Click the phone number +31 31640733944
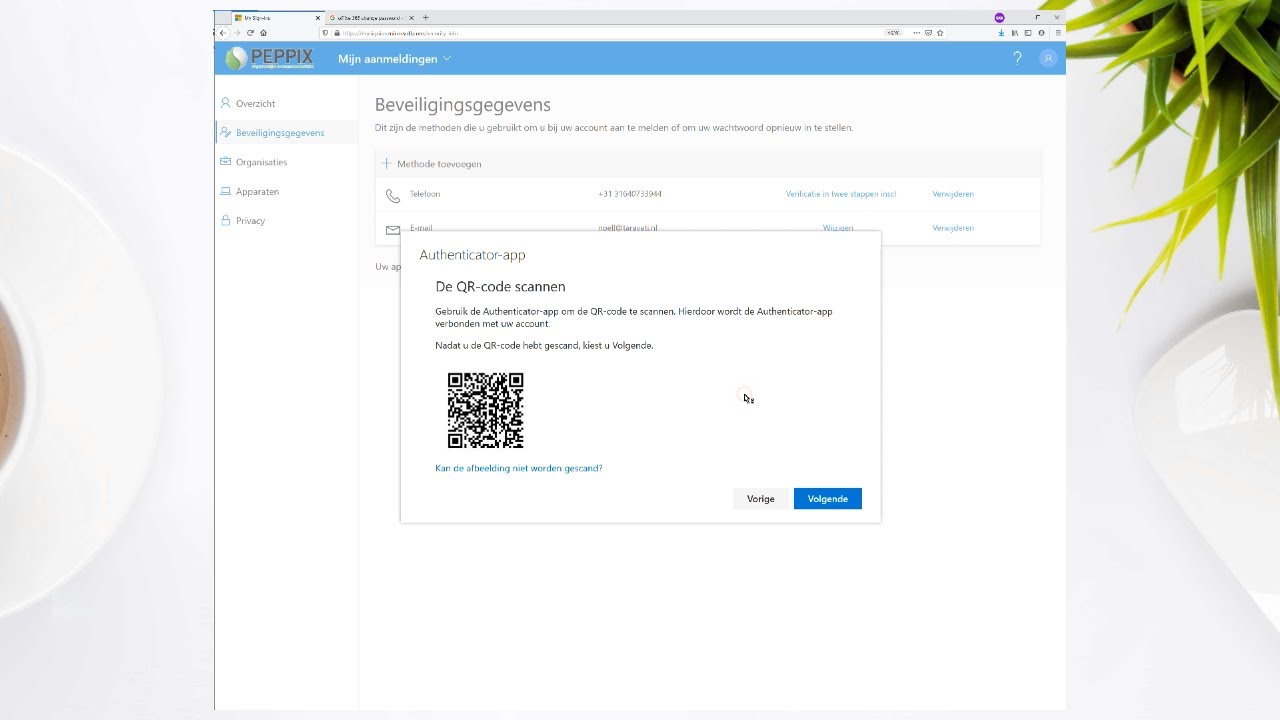This screenshot has height=720, width=1280. 630,194
